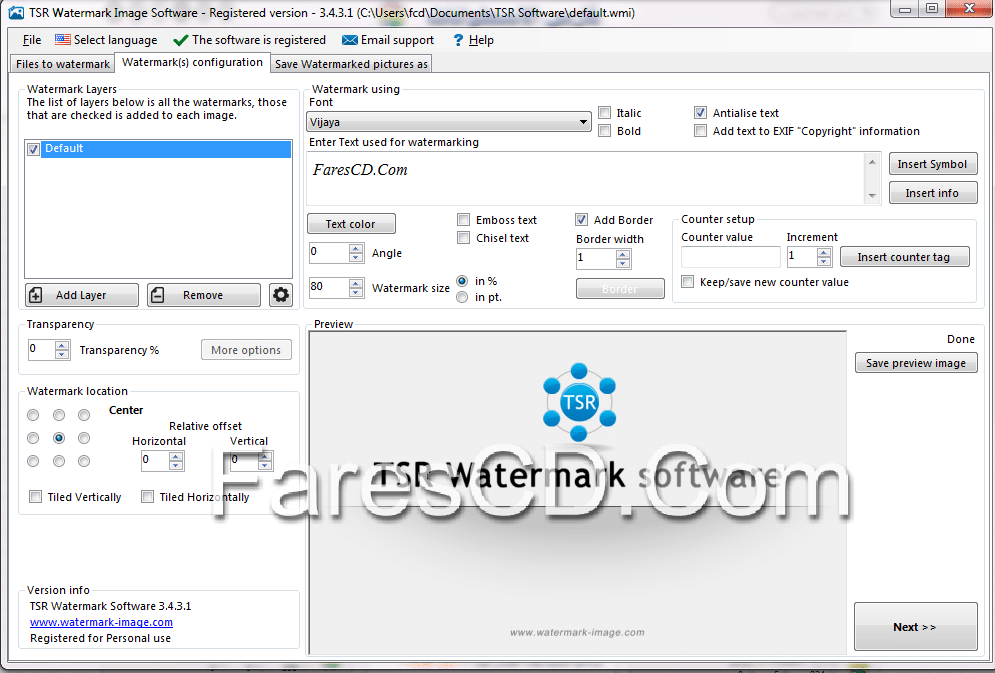Enable Bold text checkbox
The height and width of the screenshot is (673, 995).
605,131
